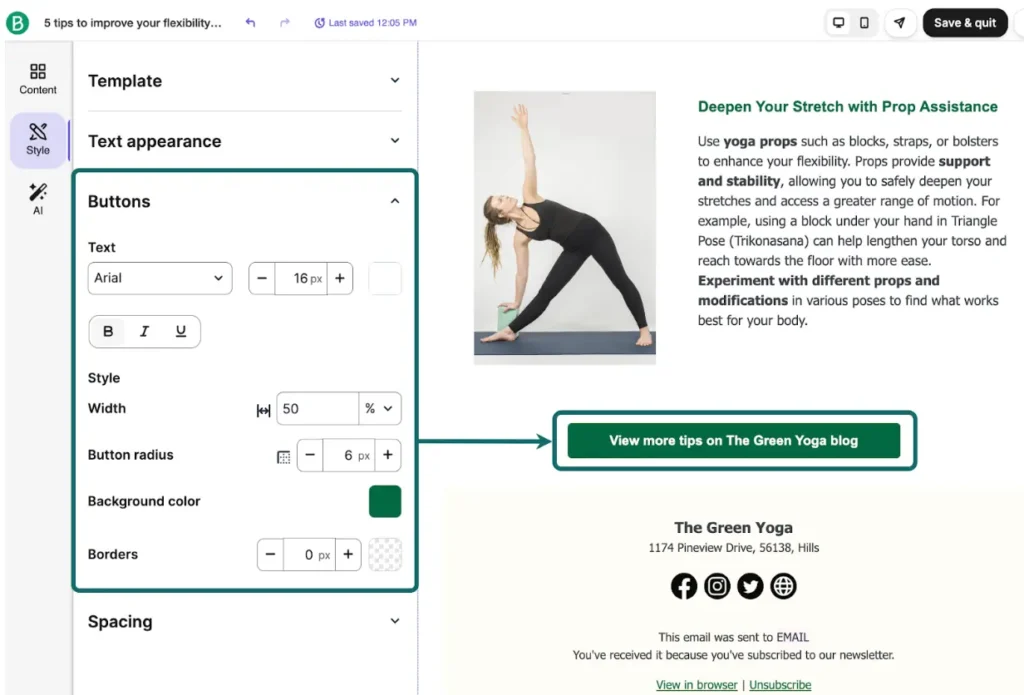The width and height of the screenshot is (1024, 695).
Task: Click the Save & quit button
Action: (964, 22)
